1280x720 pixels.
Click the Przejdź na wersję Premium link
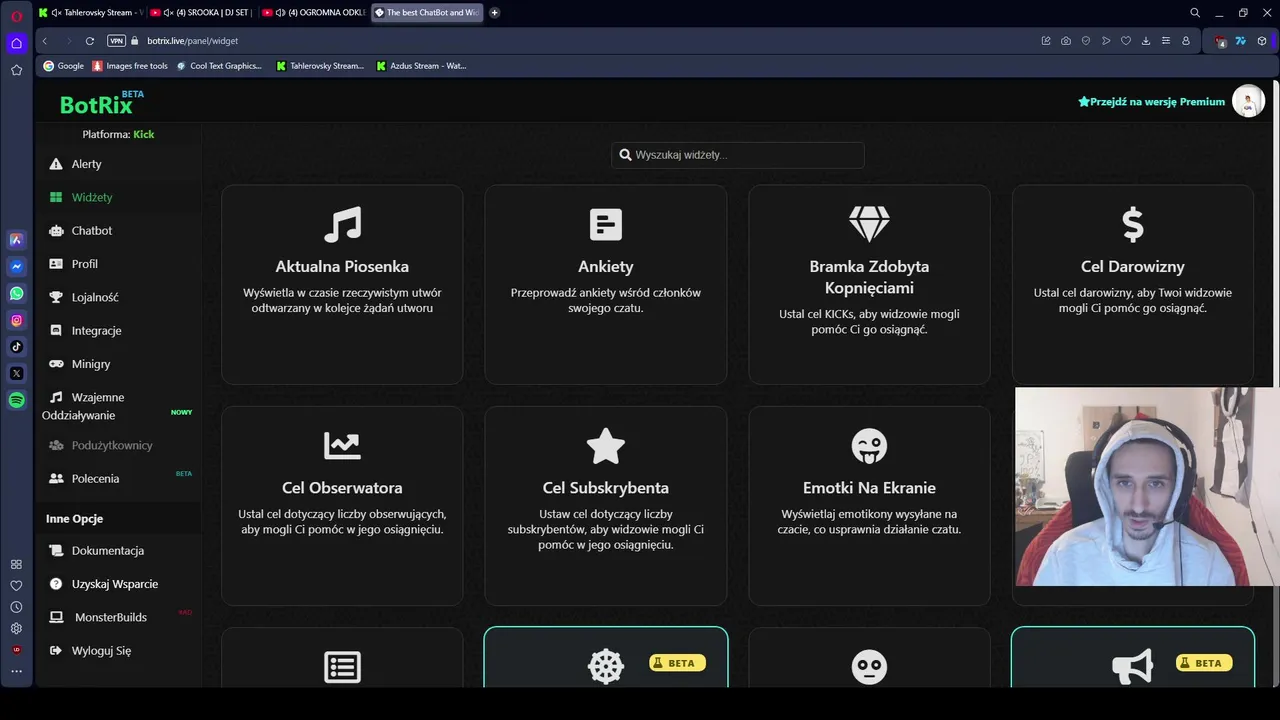(x=1151, y=102)
